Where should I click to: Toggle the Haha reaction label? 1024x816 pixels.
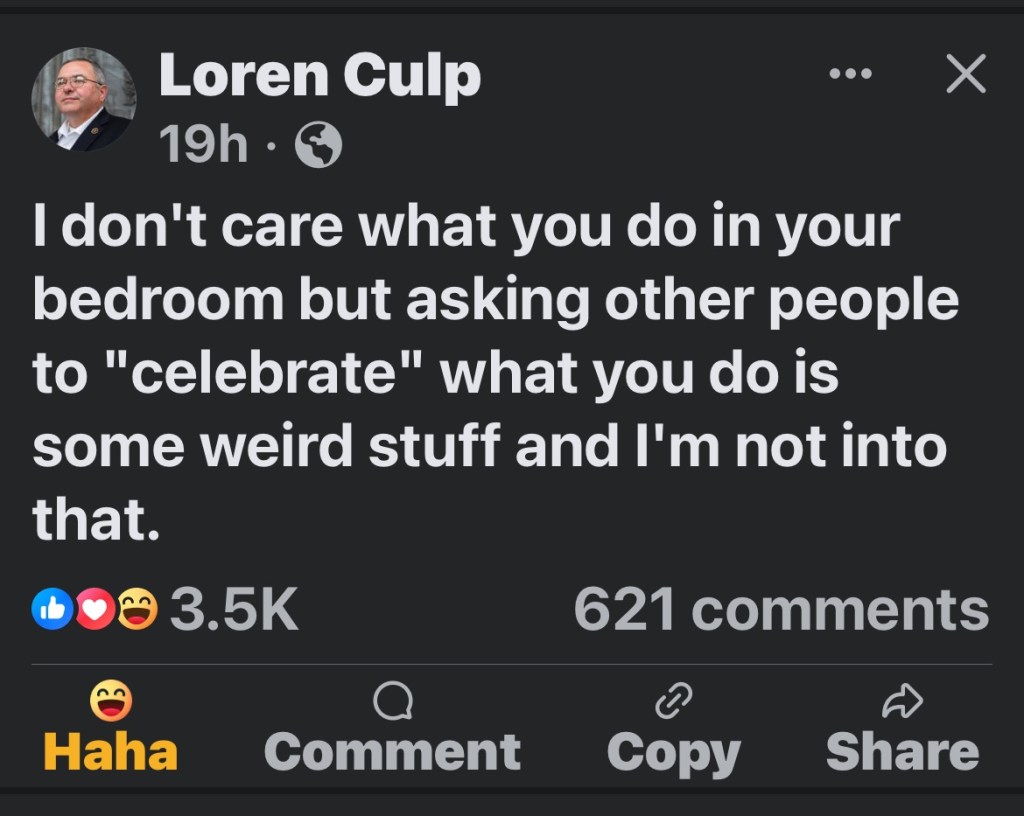pyautogui.click(x=110, y=752)
